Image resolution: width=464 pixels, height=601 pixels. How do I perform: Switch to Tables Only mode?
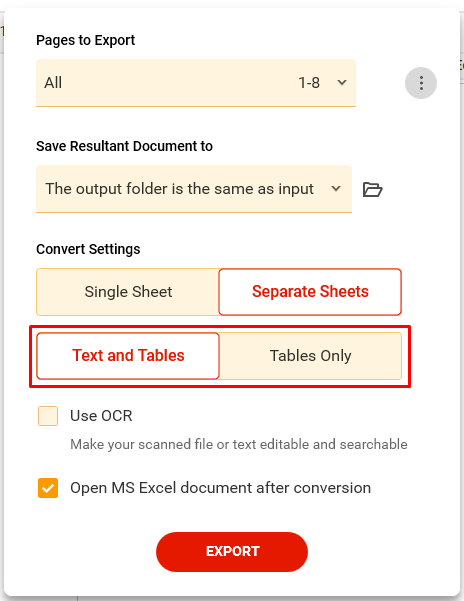click(x=310, y=356)
